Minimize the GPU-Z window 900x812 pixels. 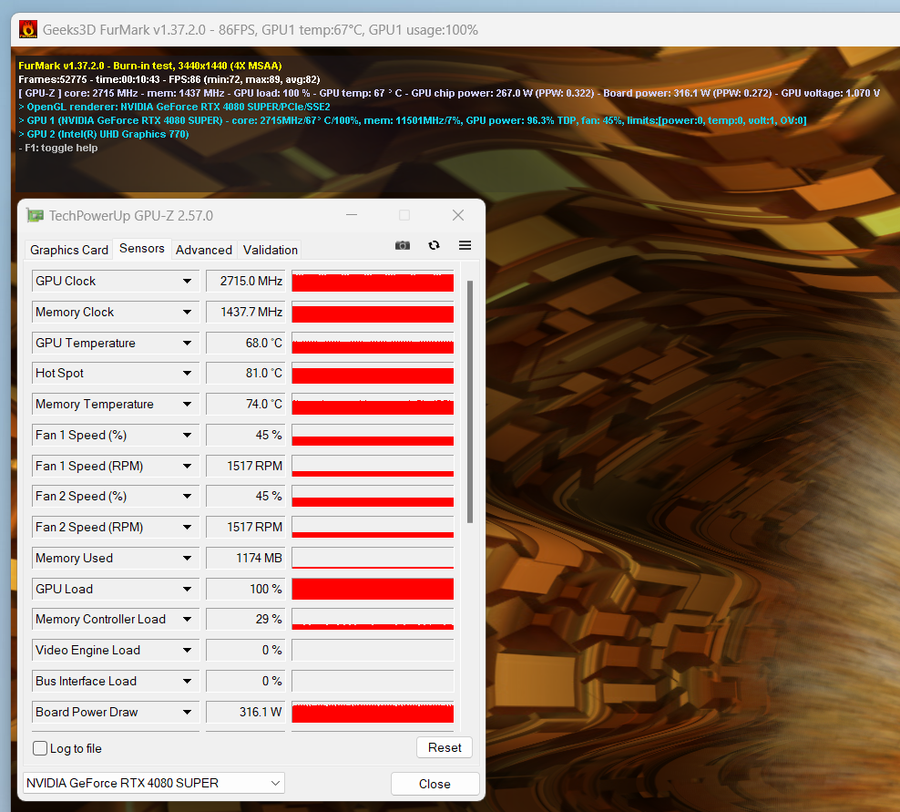click(352, 215)
